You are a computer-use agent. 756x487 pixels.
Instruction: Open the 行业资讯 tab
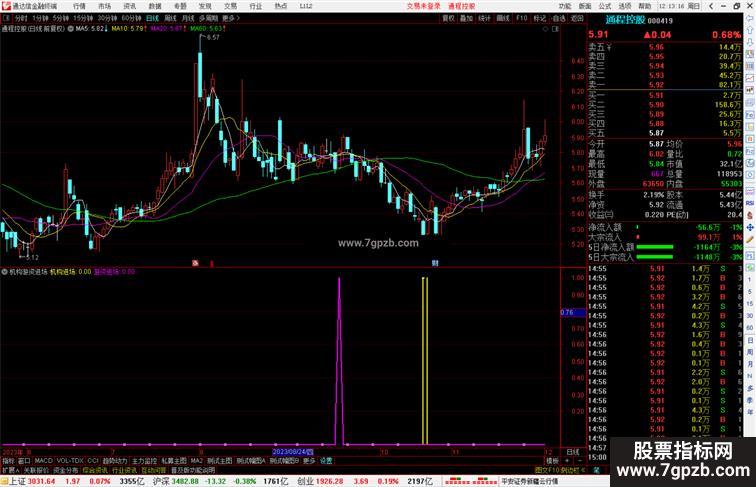point(124,470)
